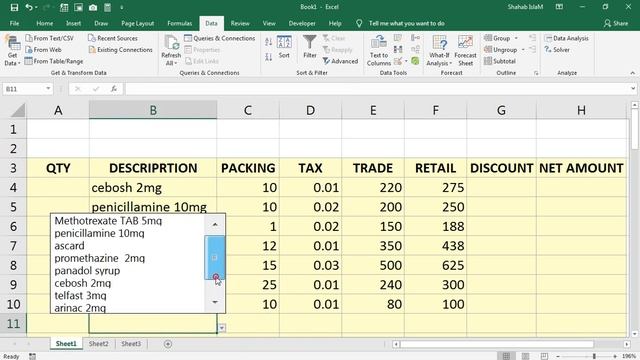
Task: Click Text to Columns
Action: coord(379,51)
